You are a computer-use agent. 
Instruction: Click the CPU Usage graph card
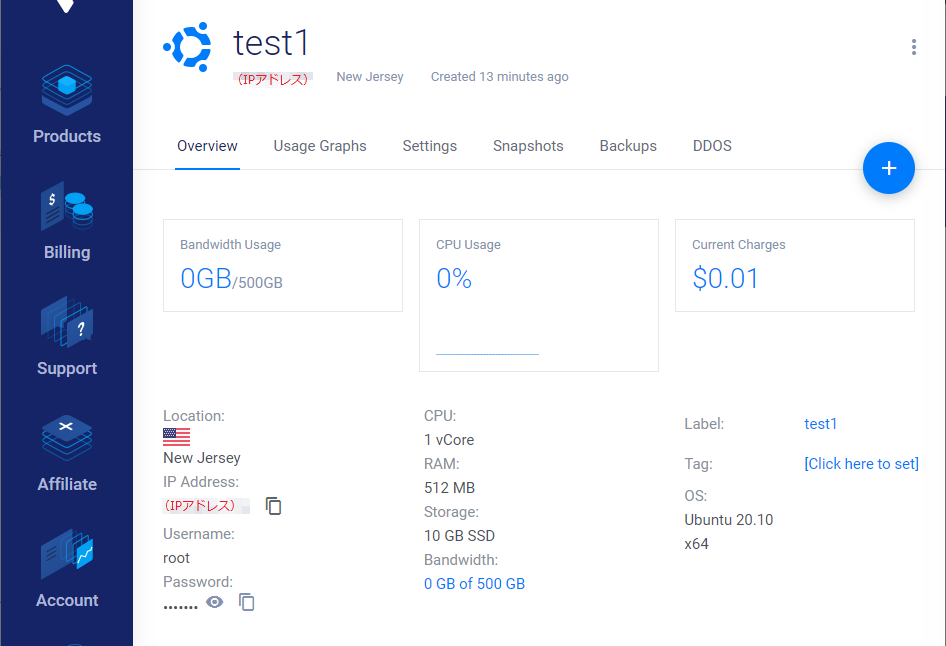539,296
